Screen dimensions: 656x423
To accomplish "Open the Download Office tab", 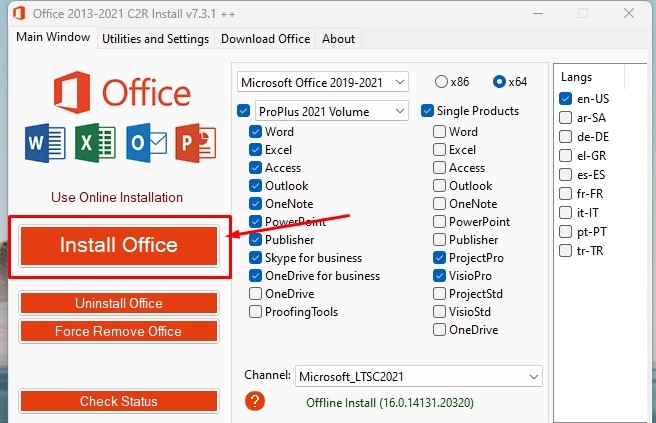I will (x=265, y=39).
